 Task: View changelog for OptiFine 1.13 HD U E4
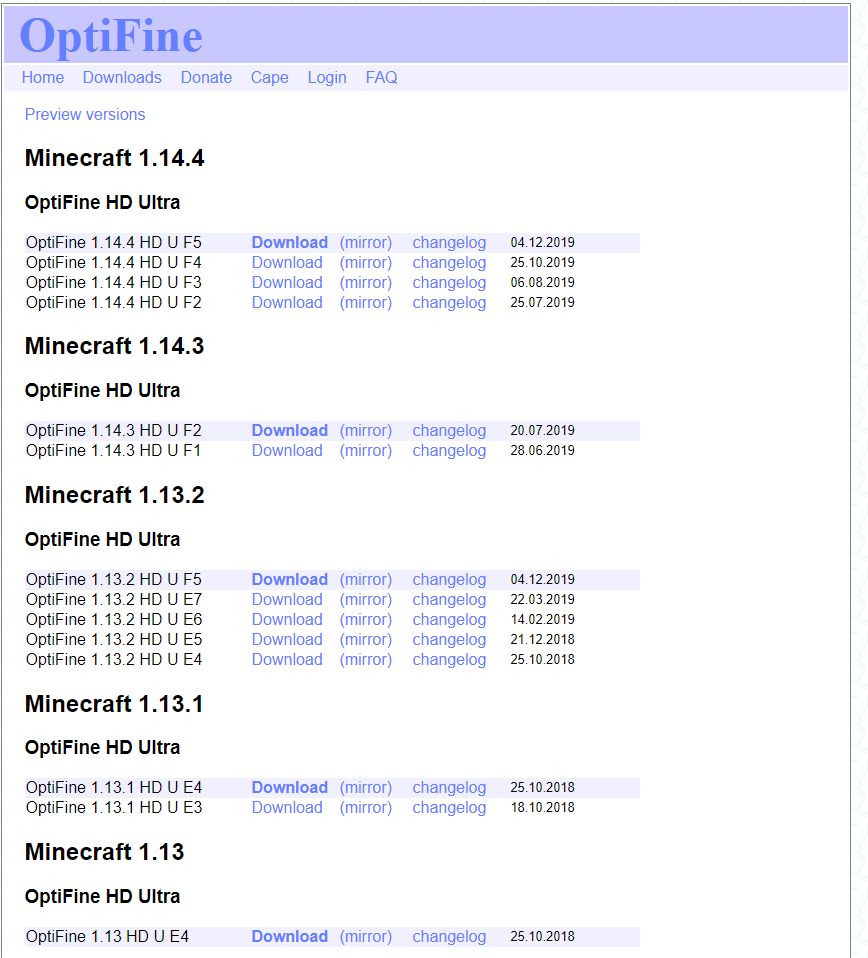tap(449, 937)
